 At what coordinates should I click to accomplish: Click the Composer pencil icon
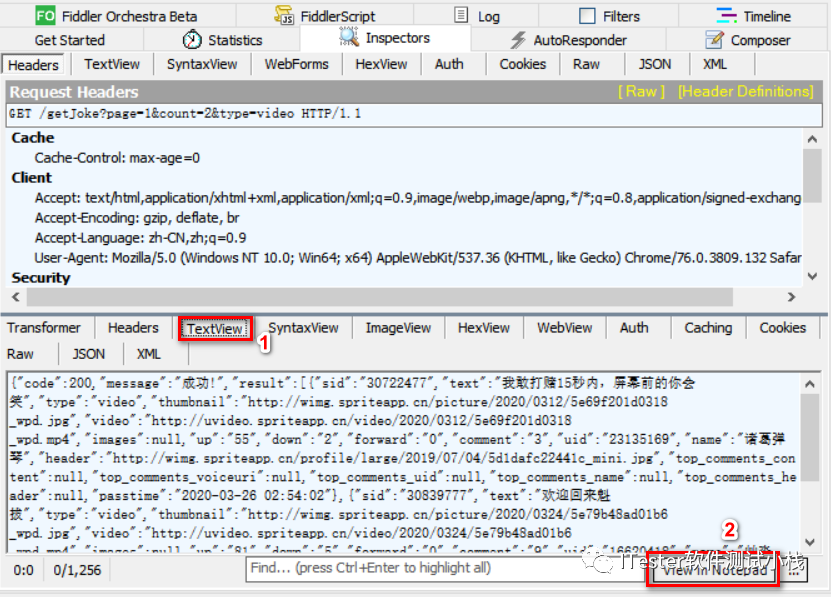pyautogui.click(x=714, y=39)
